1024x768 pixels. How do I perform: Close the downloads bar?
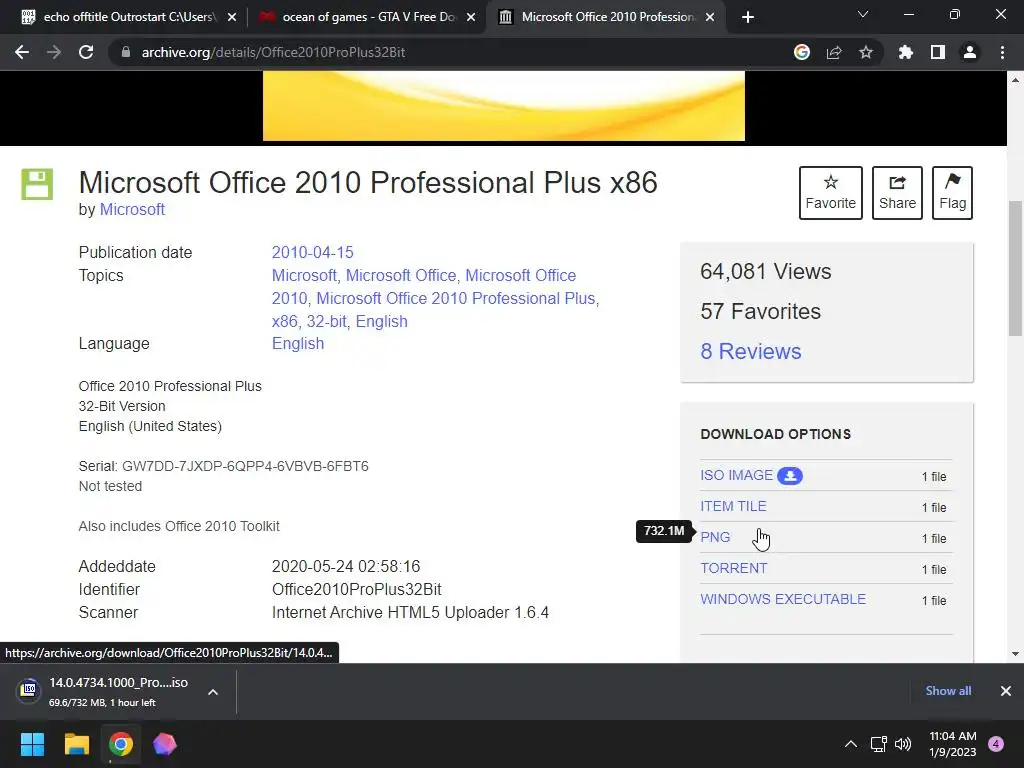click(1006, 691)
